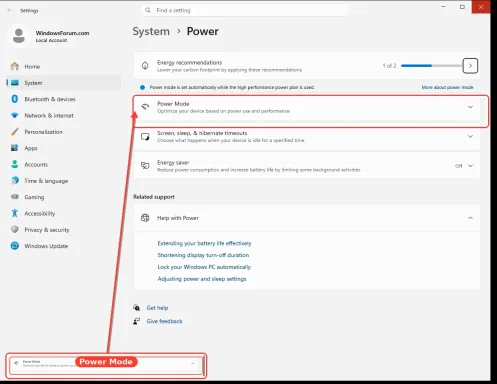The width and height of the screenshot is (497, 384).
Task: Click the Accessibility figure icon
Action: coord(15,213)
